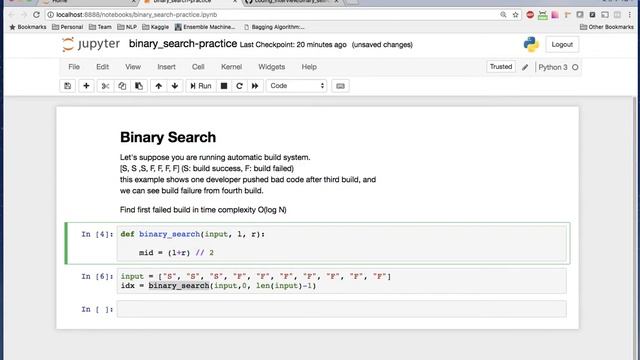Open the Kaggle bookmarks folder

pyautogui.click(x=156, y=27)
